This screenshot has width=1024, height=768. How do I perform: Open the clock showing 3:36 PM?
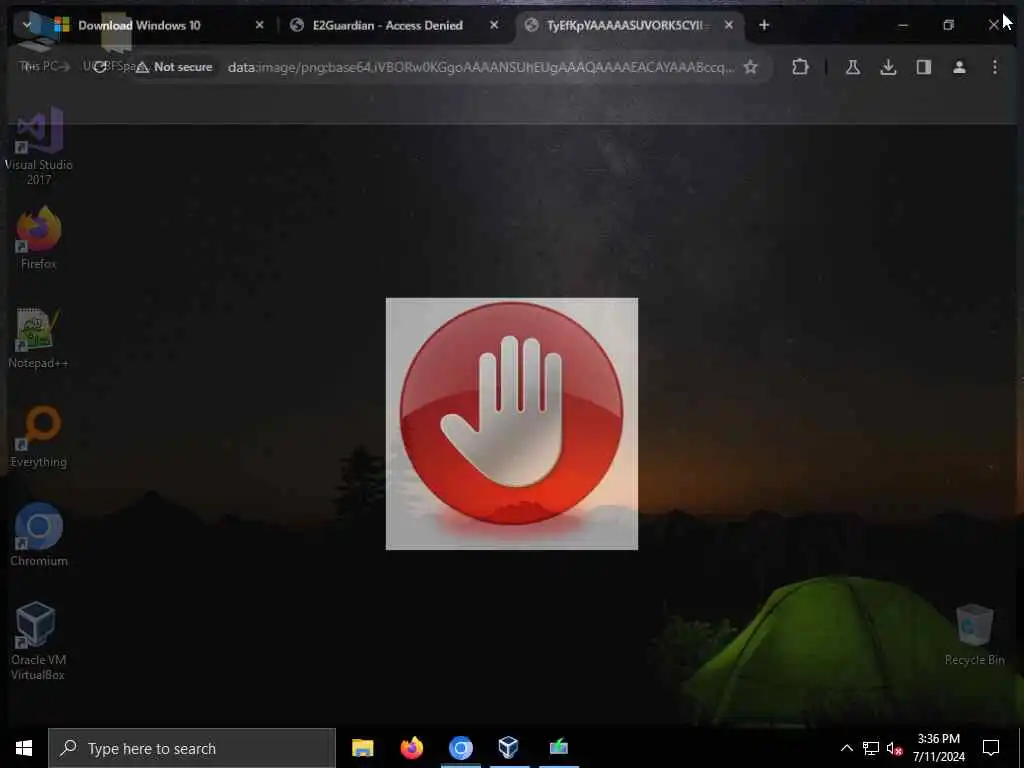(938, 748)
